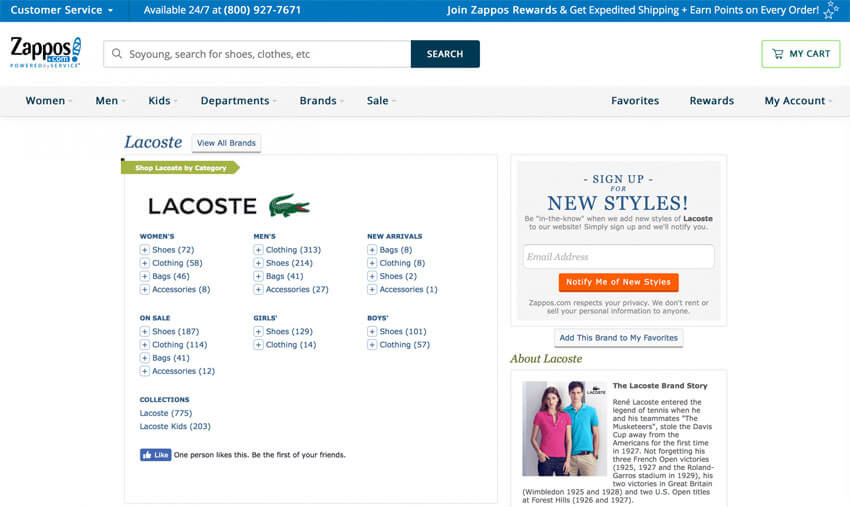Expand Women's Shoes (72) plus icon
Image resolution: width=850 pixels, height=507 pixels.
[x=145, y=250]
